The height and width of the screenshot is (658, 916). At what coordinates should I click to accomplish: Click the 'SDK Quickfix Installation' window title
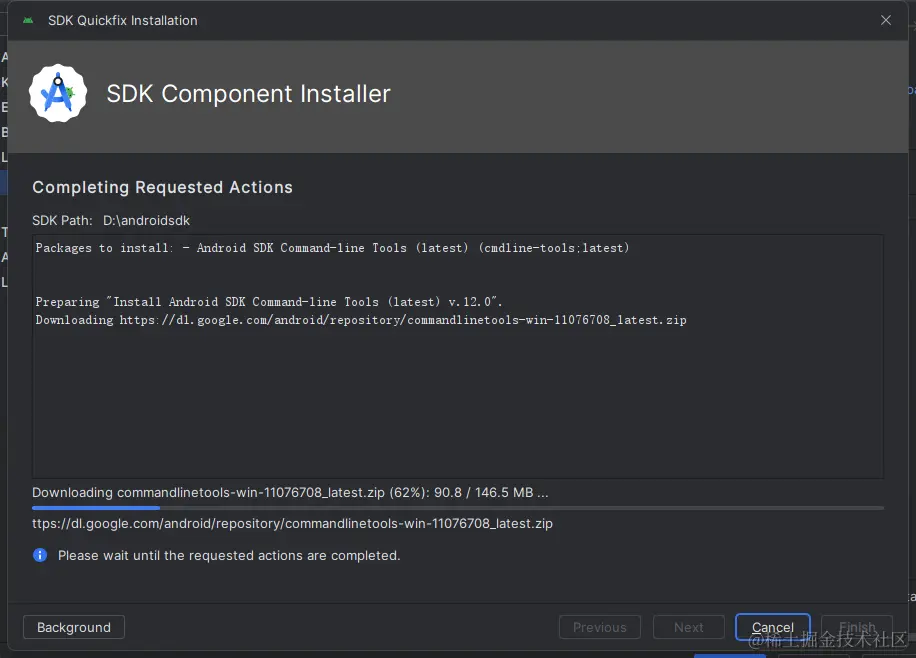coord(123,20)
